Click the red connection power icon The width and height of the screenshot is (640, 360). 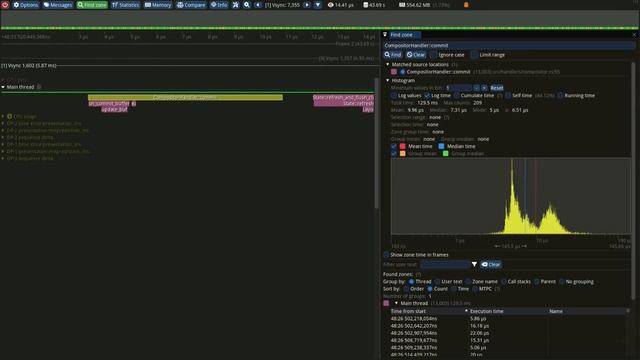coord(5,5)
